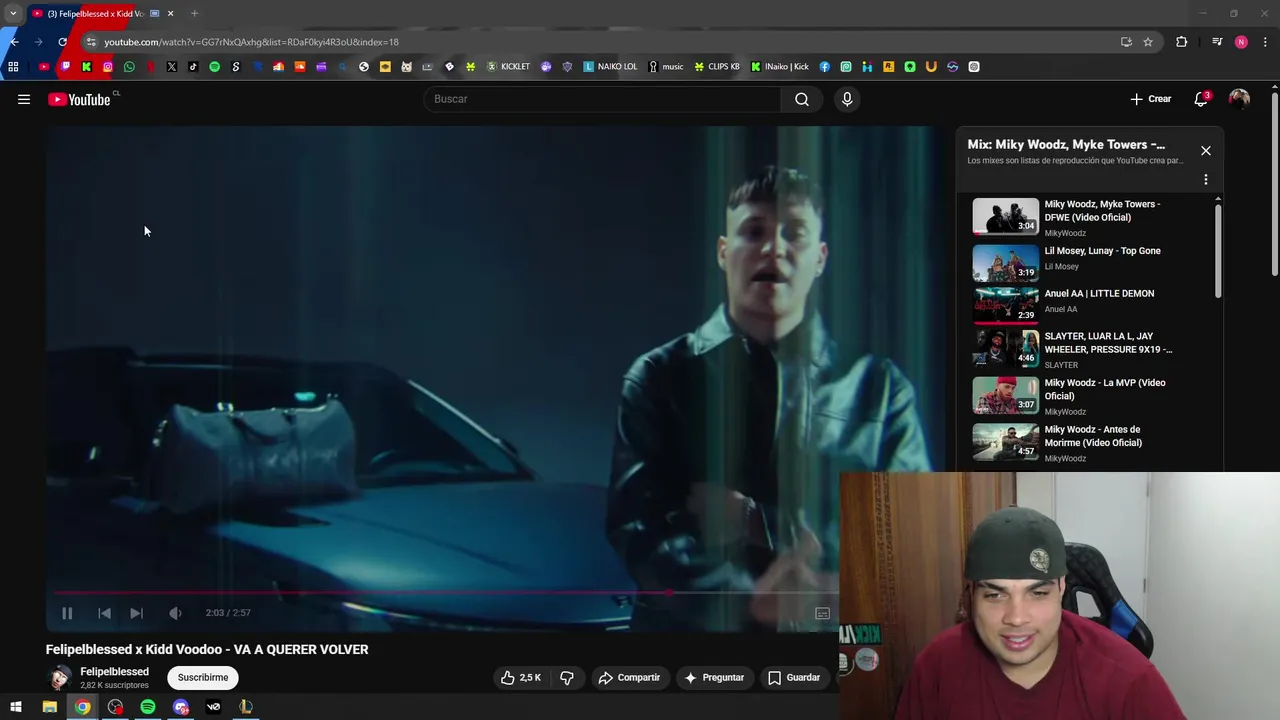Open the INaiko | Kick bookmark
The image size is (1280, 720).
pyautogui.click(x=780, y=67)
